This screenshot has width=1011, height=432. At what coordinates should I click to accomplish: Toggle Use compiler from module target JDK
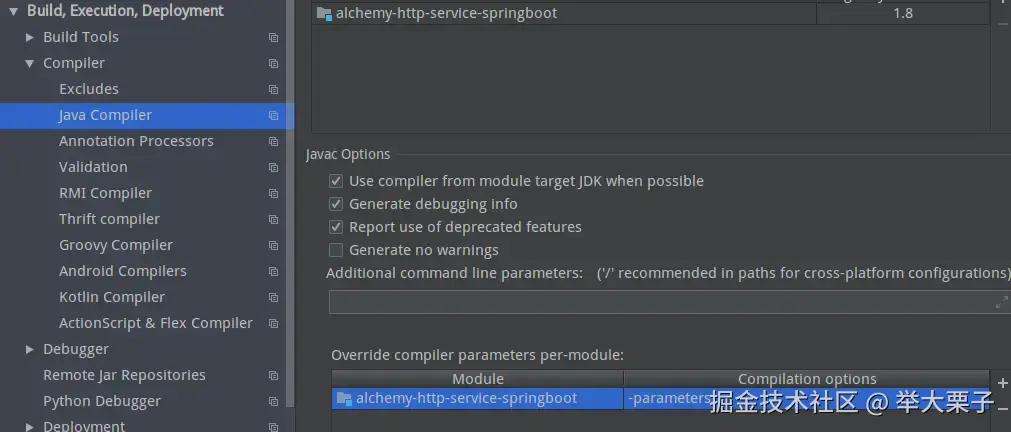click(x=336, y=181)
